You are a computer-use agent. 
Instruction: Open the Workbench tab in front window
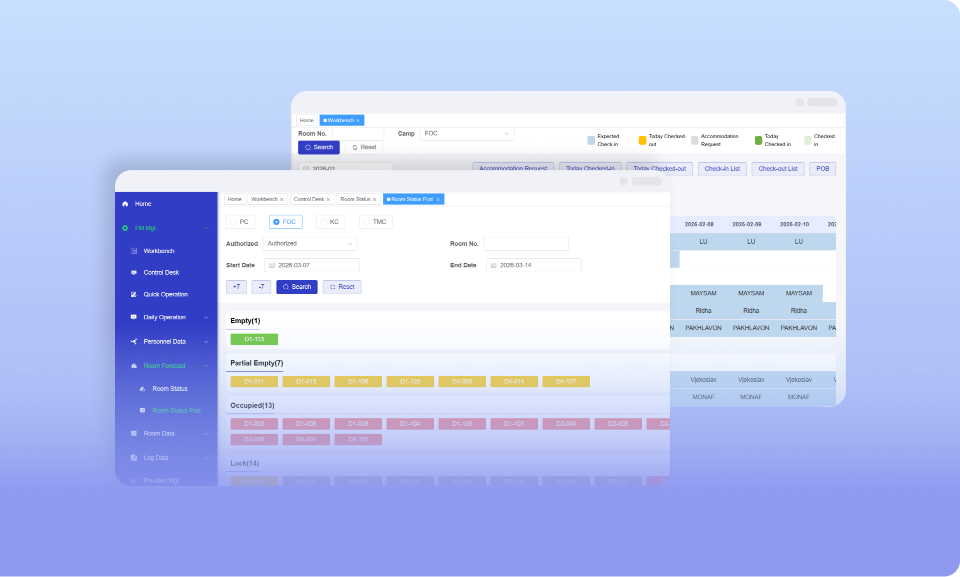point(265,200)
